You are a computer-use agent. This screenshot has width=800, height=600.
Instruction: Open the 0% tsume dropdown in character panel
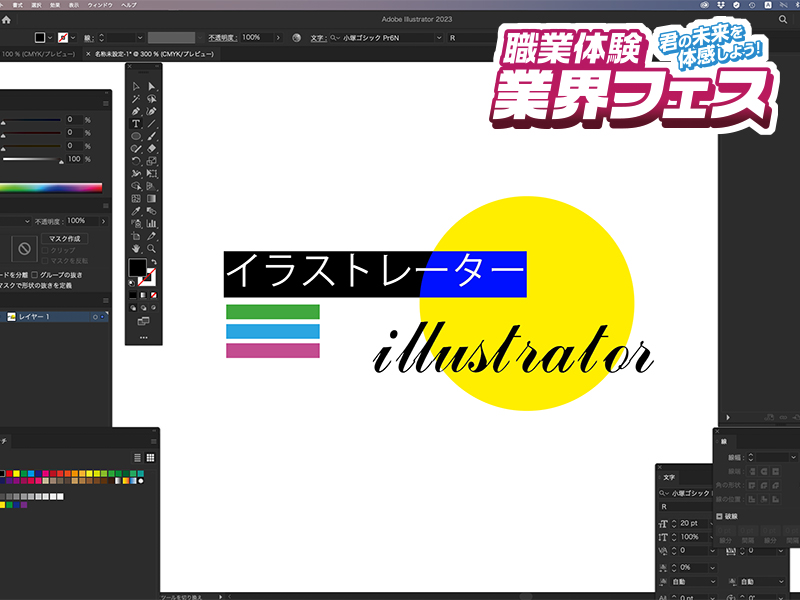[712, 567]
